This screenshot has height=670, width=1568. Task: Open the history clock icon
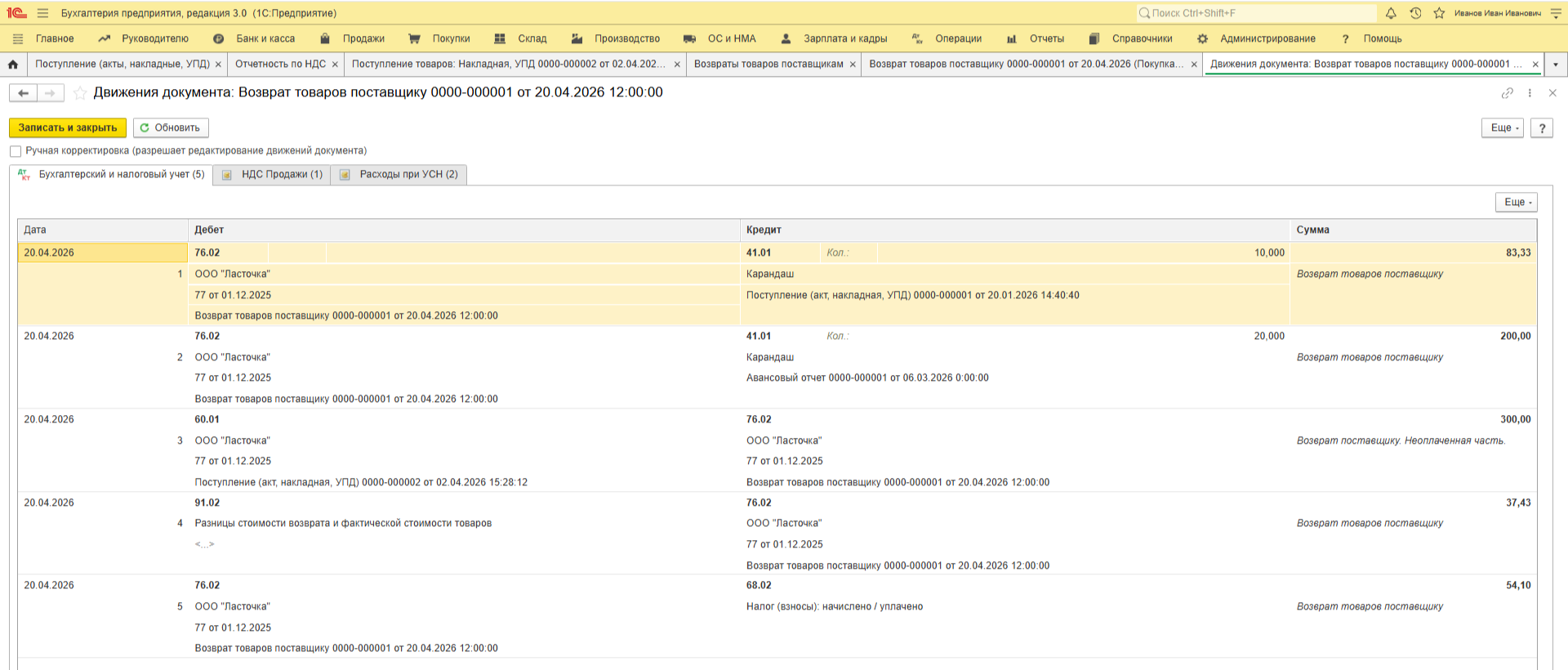point(1415,13)
